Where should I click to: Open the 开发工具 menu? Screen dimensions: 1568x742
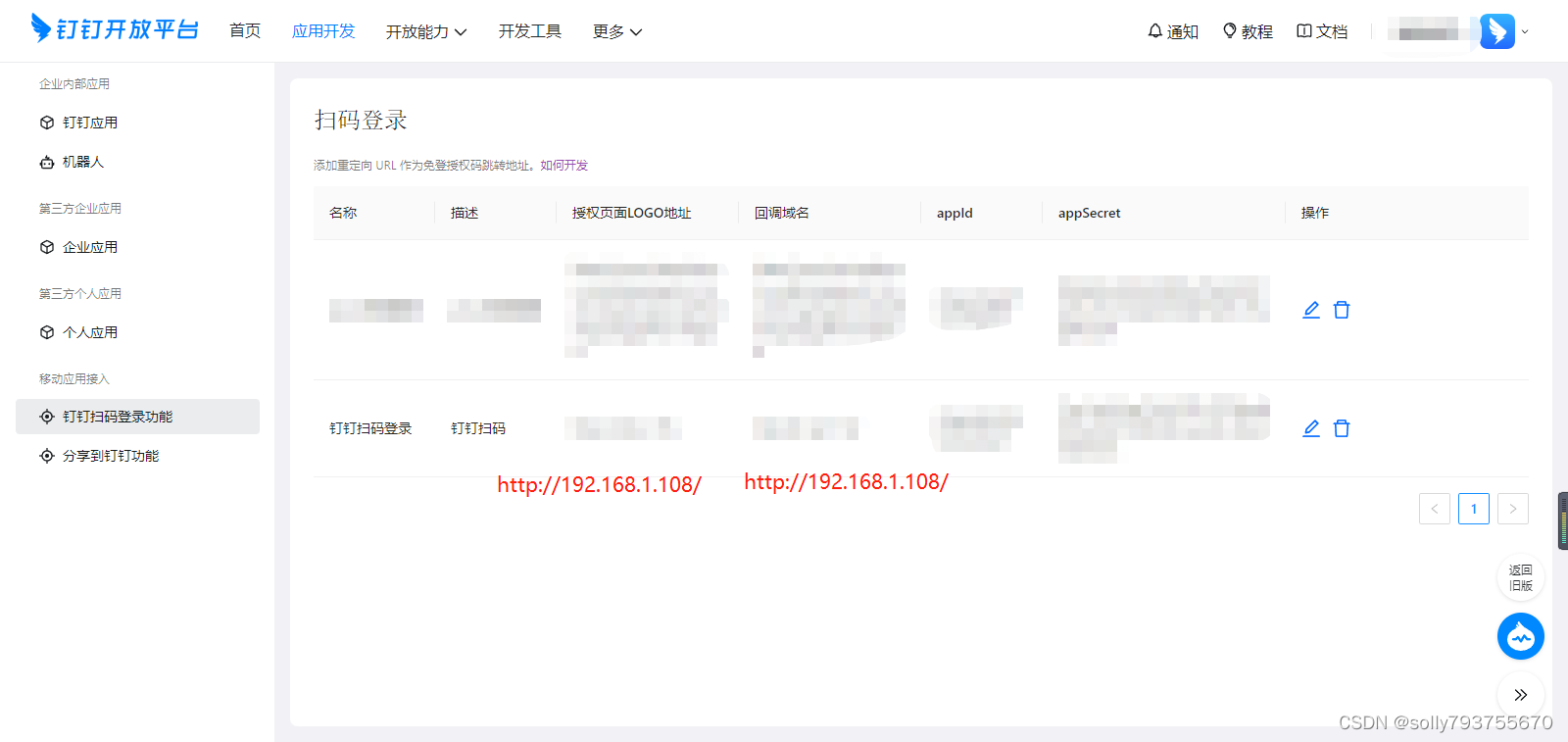pyautogui.click(x=530, y=31)
